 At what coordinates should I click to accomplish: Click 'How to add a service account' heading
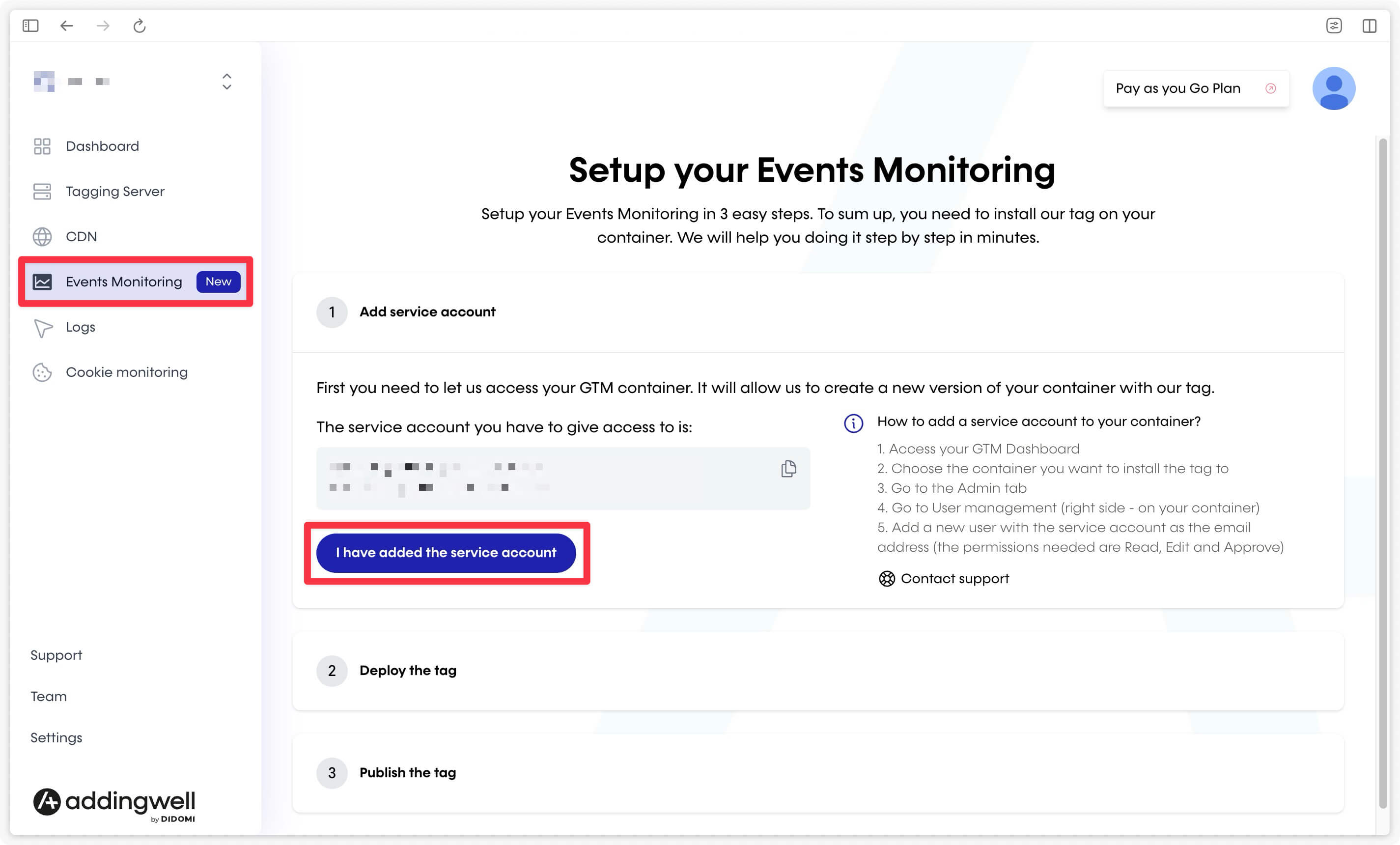click(x=1038, y=421)
